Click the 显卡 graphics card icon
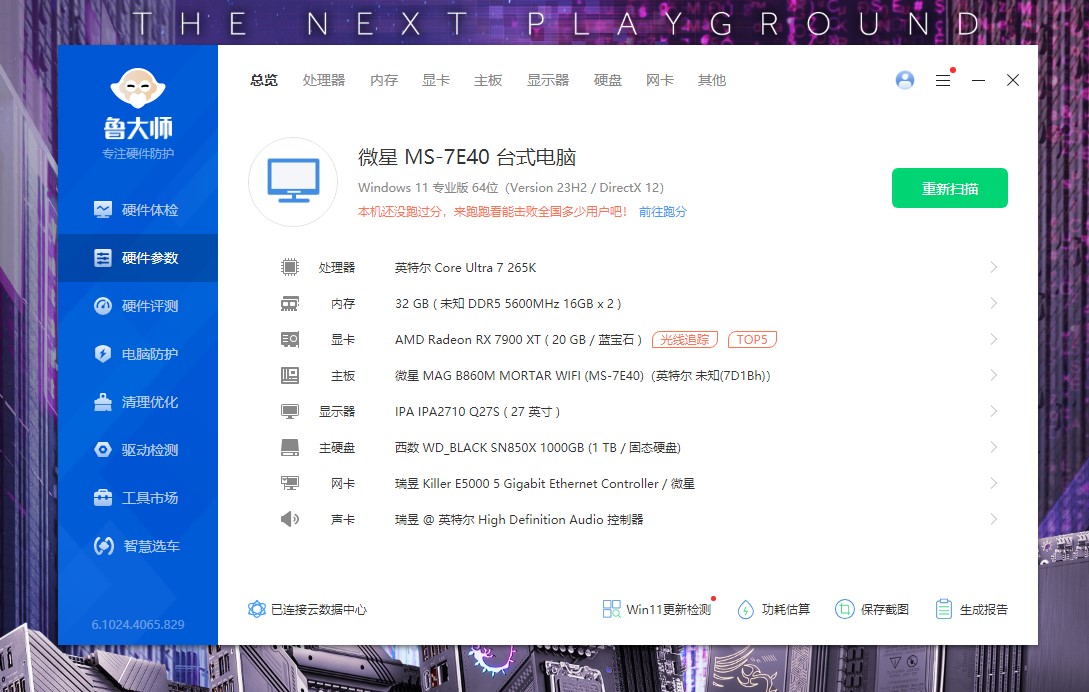The height and width of the screenshot is (692, 1089). pyautogui.click(x=290, y=339)
